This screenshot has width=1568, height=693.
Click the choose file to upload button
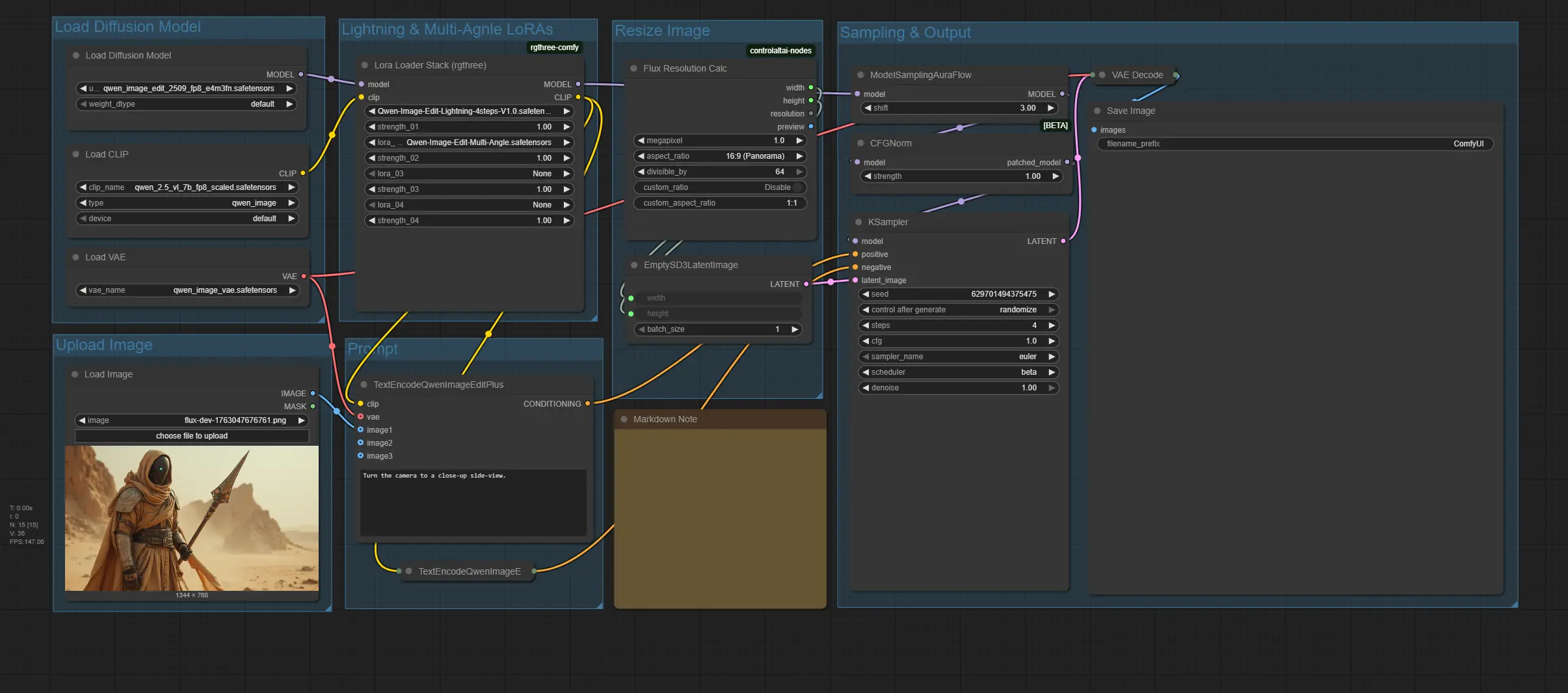pos(192,436)
